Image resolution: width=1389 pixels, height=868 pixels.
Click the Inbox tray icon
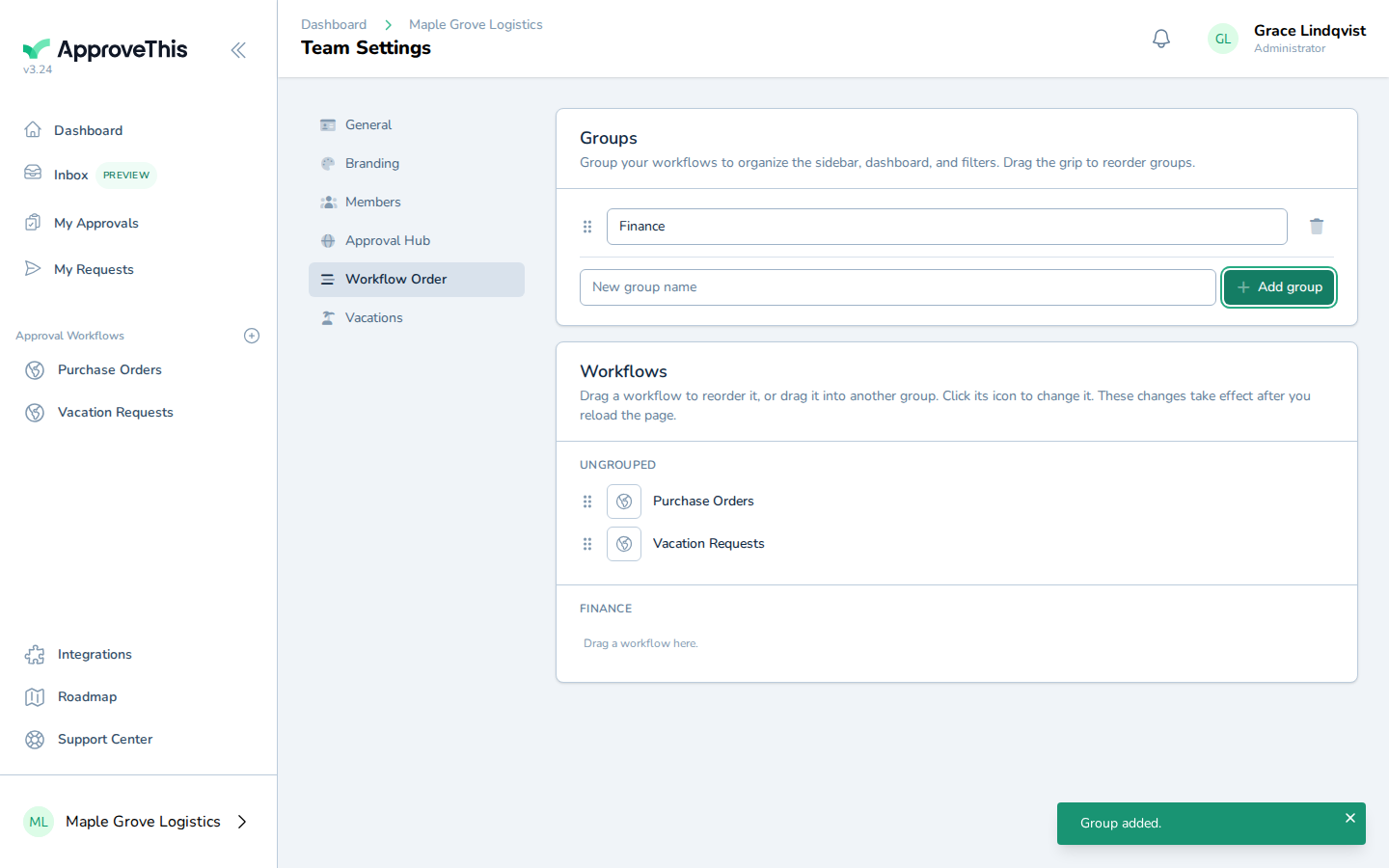point(33,173)
